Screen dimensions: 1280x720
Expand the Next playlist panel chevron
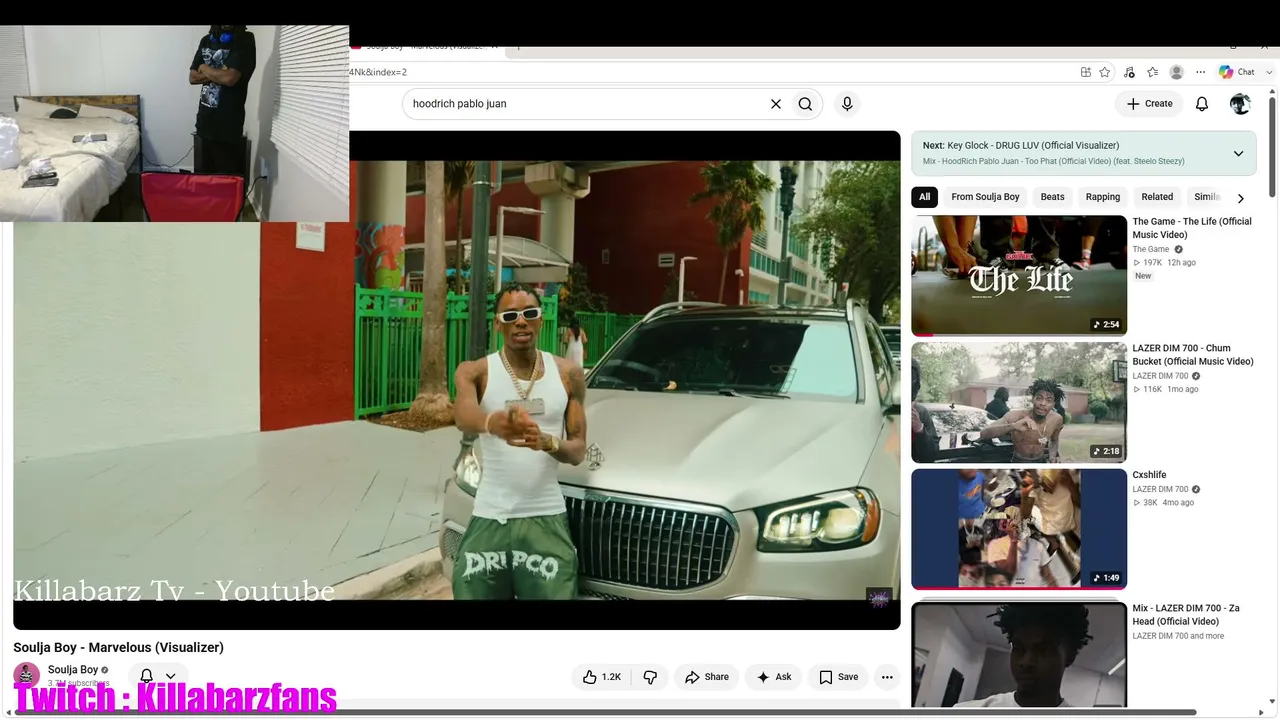pos(1238,154)
